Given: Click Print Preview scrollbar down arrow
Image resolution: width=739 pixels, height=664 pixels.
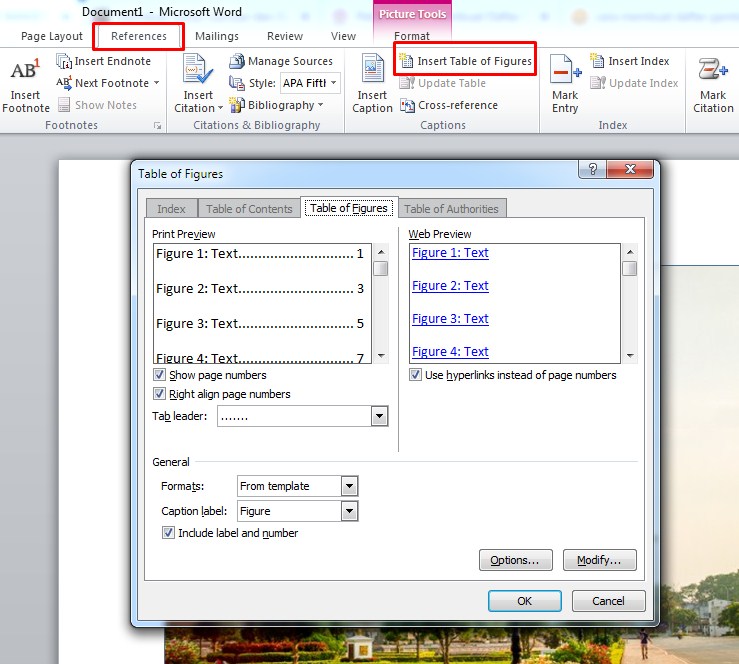Looking at the screenshot, I should pos(381,356).
